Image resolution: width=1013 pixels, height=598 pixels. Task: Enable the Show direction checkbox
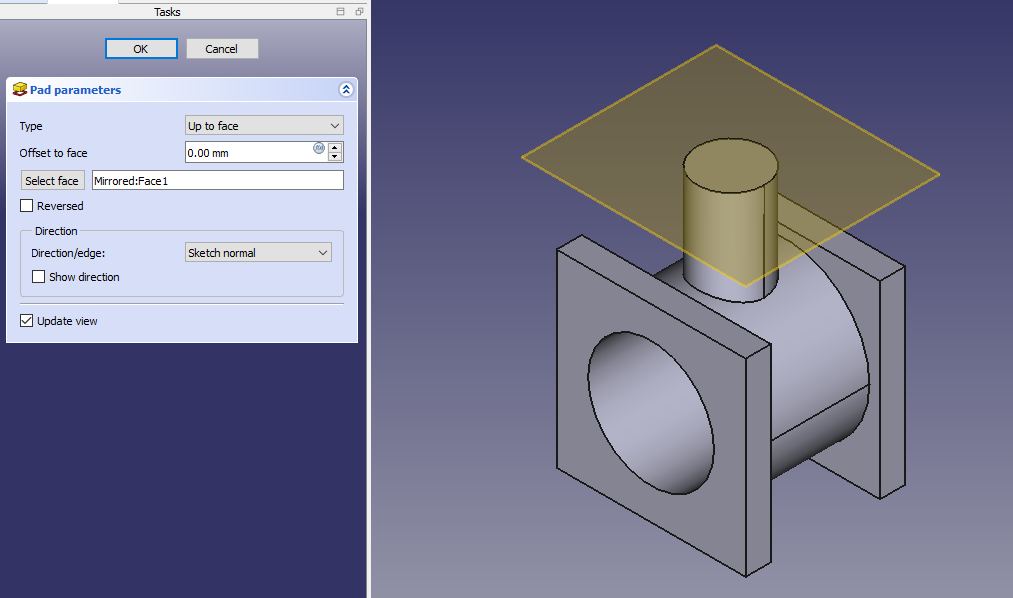(39, 277)
